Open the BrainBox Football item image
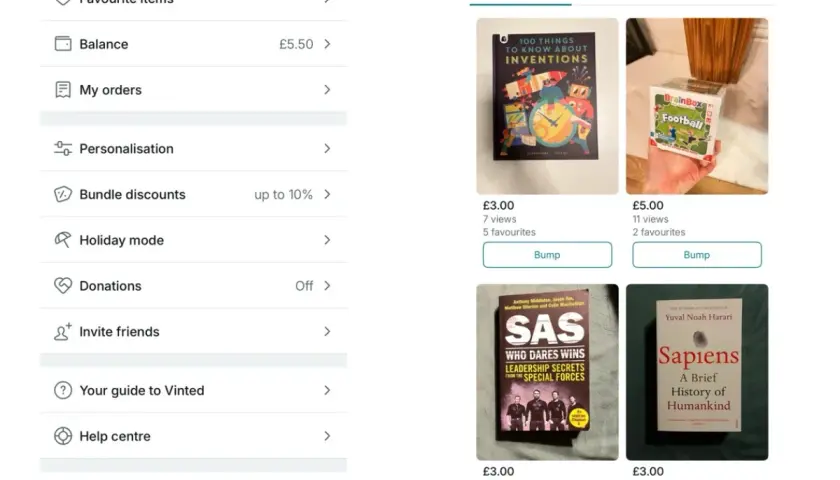This screenshot has height=480, width=840. (x=696, y=106)
